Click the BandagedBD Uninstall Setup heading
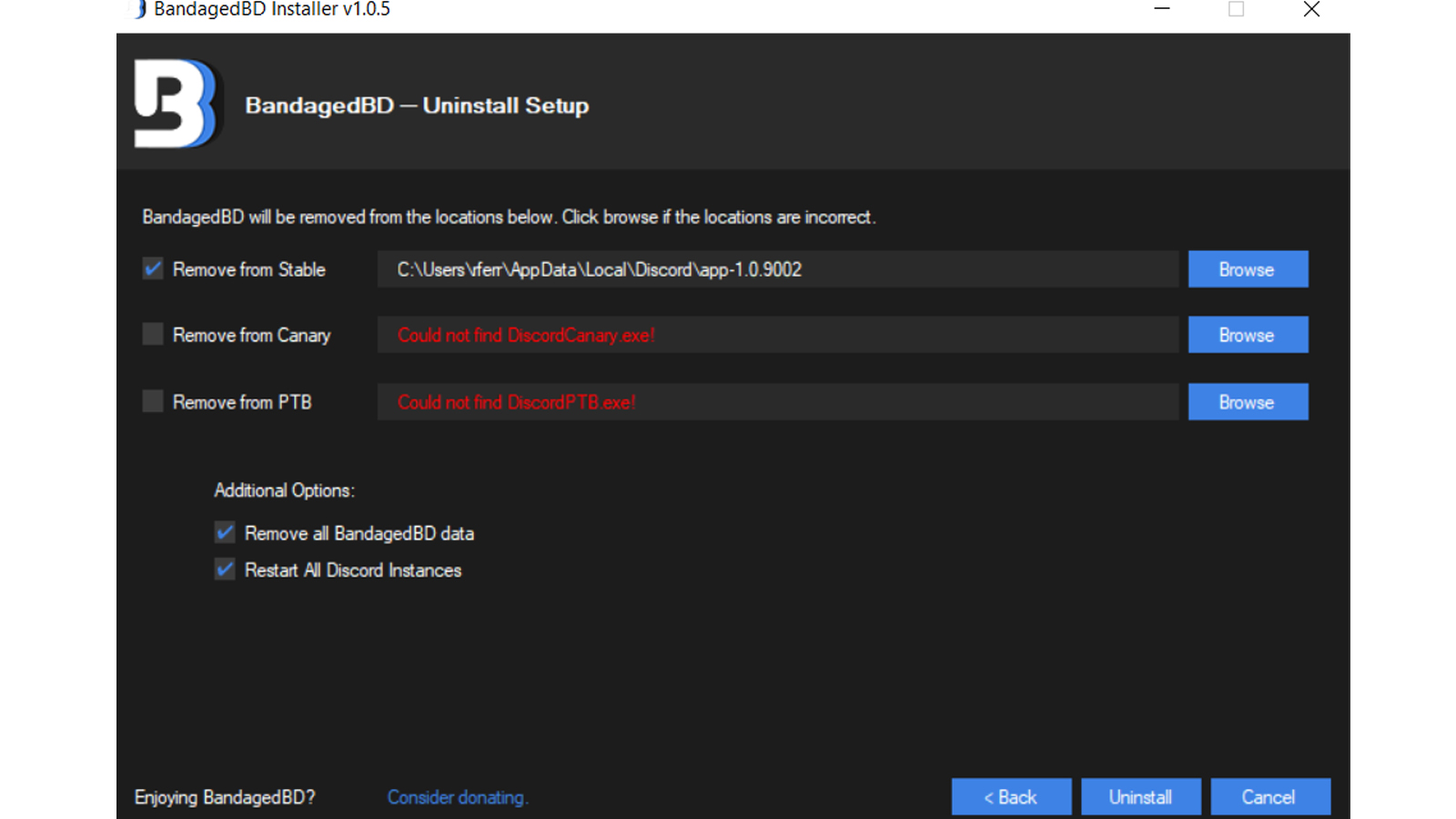 [x=418, y=105]
